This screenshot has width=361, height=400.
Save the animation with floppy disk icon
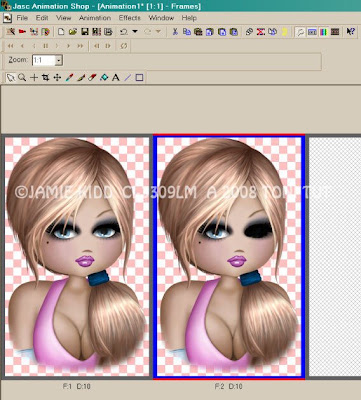(85, 32)
